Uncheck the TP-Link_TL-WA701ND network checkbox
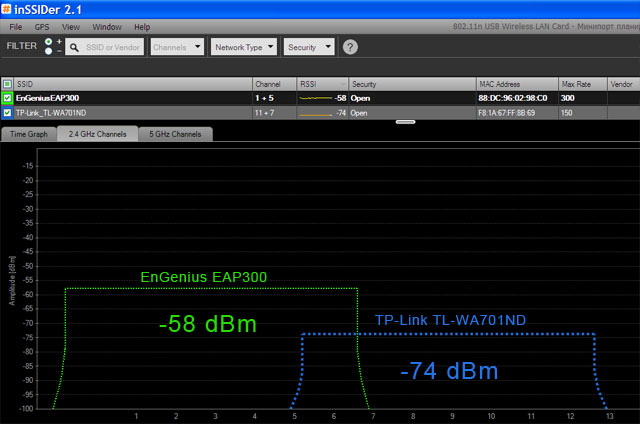Screen dimensions: 640x424 (x=7, y=113)
